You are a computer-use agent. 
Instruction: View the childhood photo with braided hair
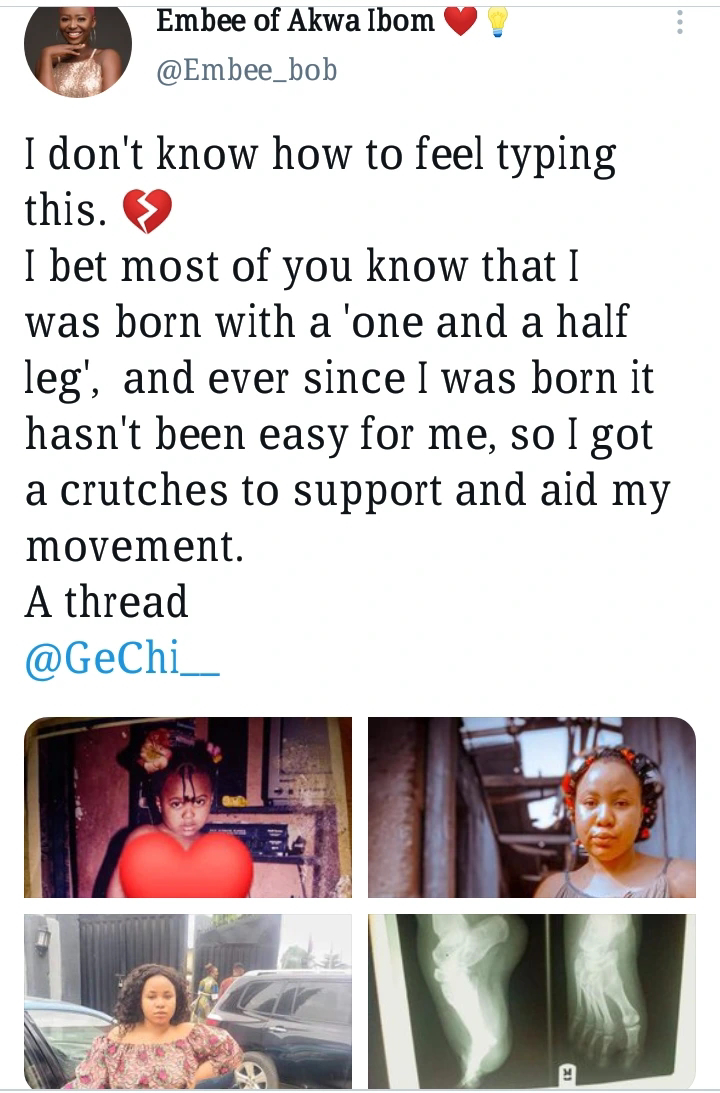187,807
